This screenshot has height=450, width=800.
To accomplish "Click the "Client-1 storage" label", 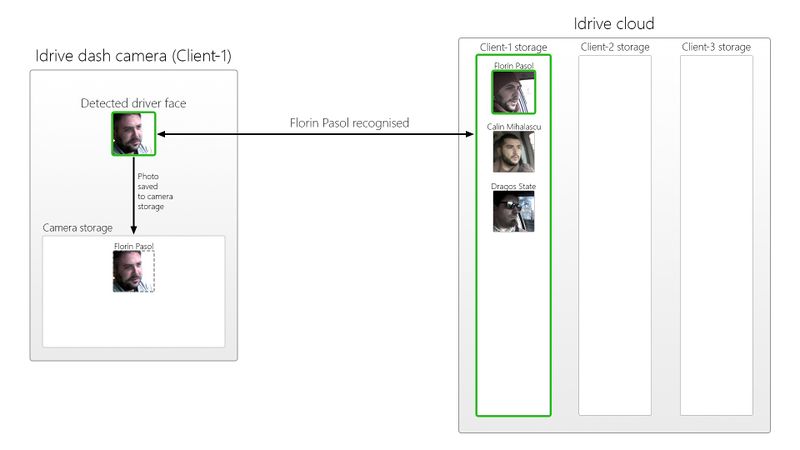I will 513,47.
